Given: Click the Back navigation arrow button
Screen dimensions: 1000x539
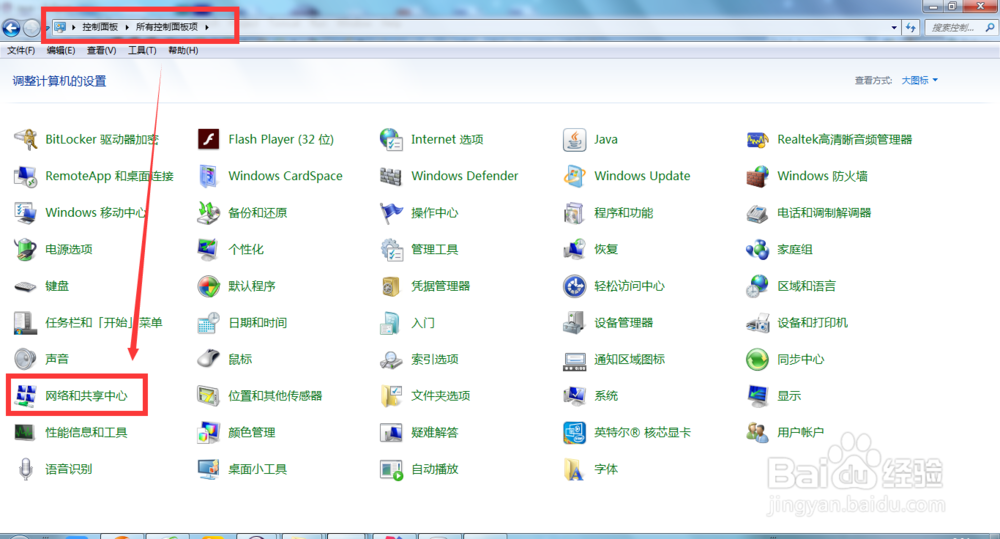Looking at the screenshot, I should point(11,27).
